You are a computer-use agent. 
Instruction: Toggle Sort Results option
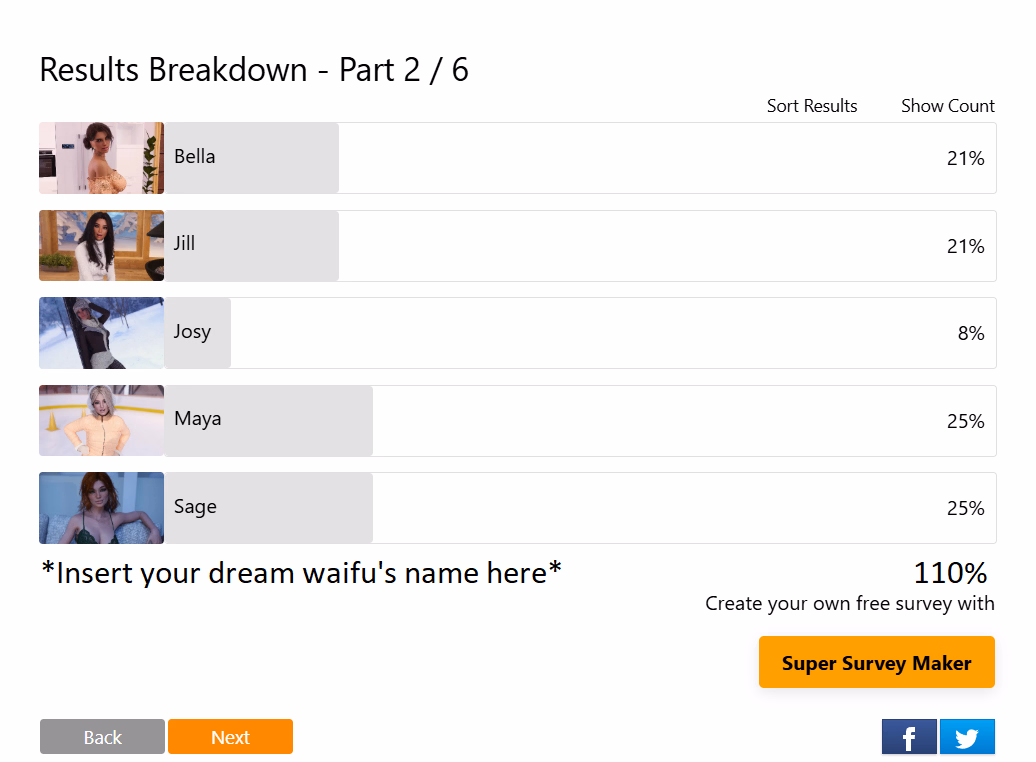click(812, 106)
